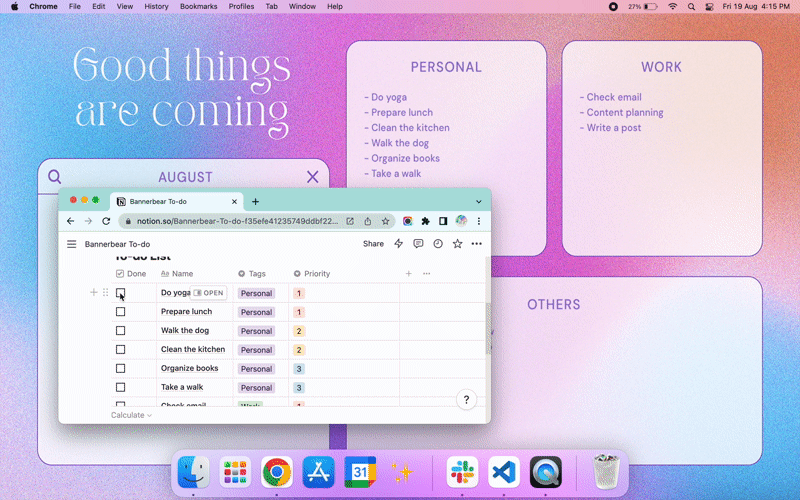The image size is (800, 500).
Task: Check the Done box for Prepare lunch
Action: (x=120, y=312)
